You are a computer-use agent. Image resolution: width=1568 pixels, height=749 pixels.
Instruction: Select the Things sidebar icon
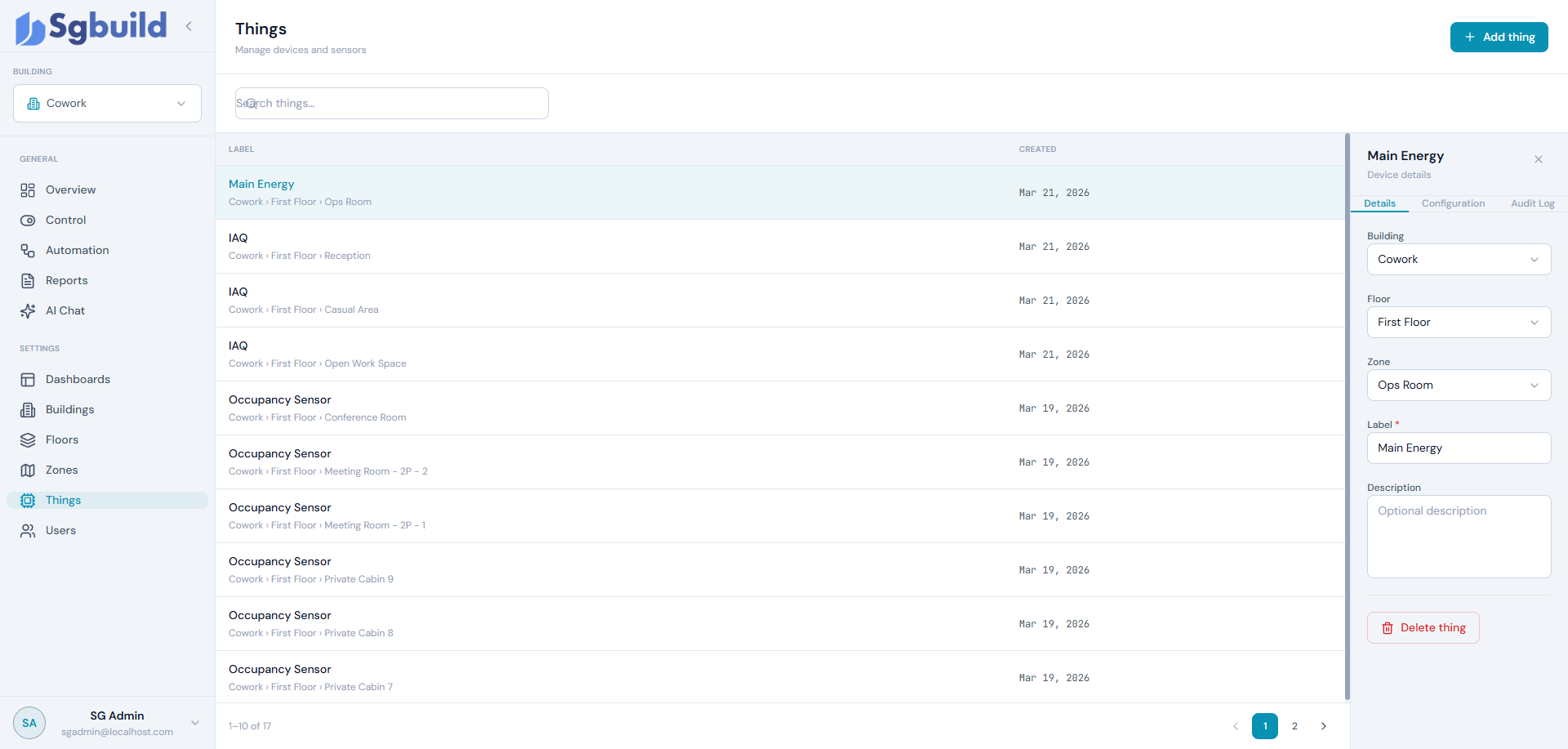click(29, 500)
